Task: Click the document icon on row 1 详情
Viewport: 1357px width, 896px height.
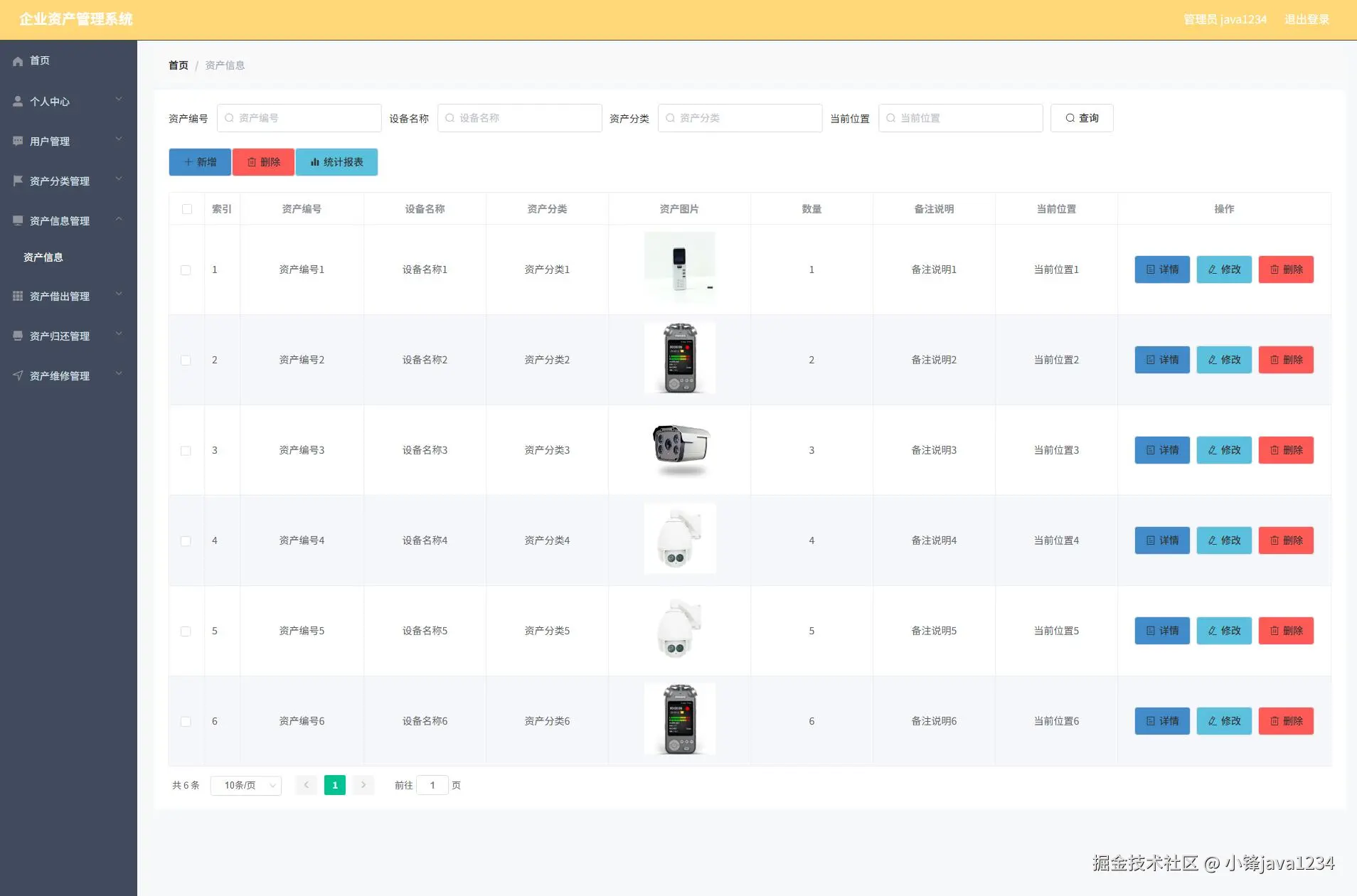Action: [x=1151, y=270]
